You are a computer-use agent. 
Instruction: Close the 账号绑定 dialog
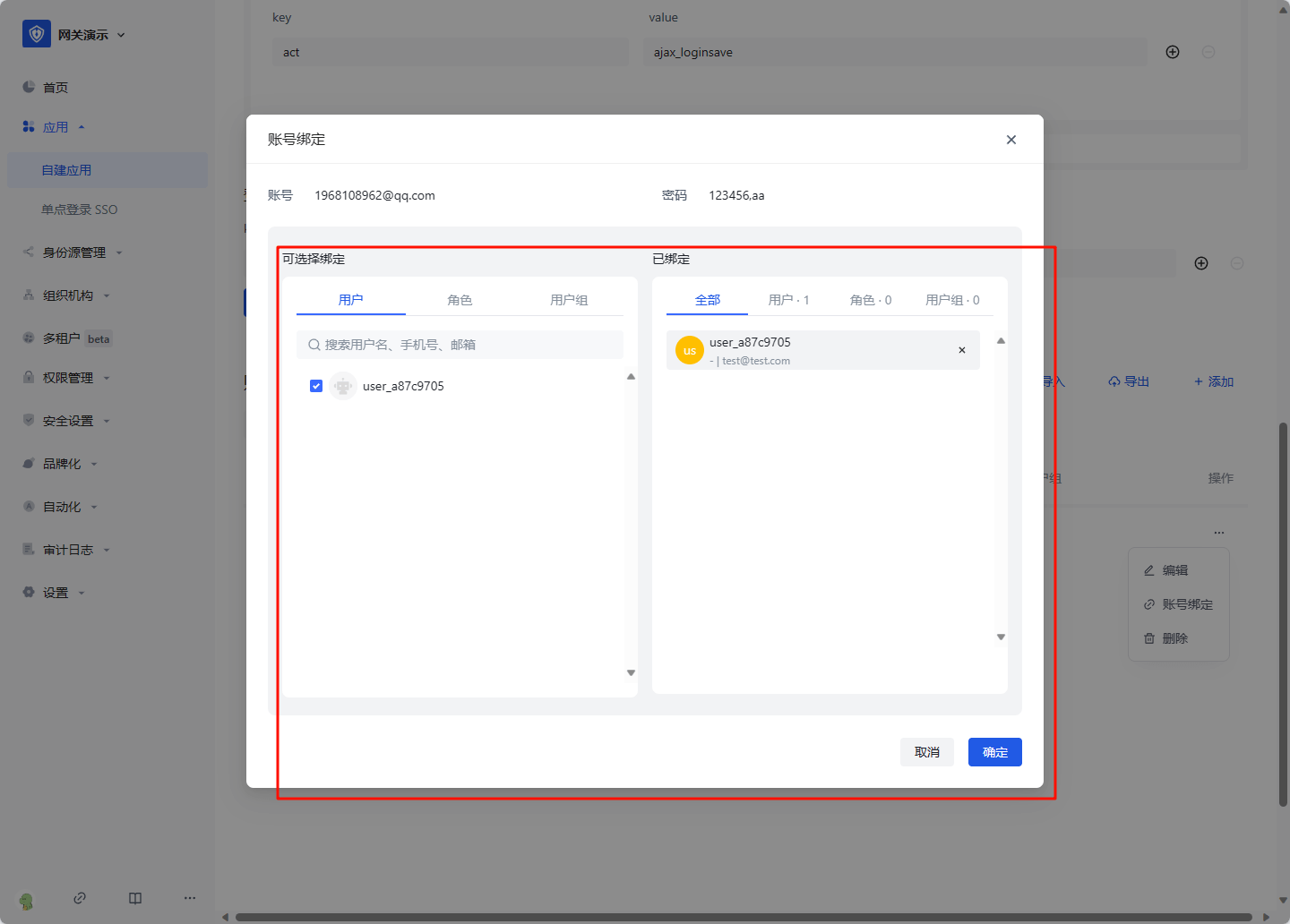click(x=1010, y=140)
